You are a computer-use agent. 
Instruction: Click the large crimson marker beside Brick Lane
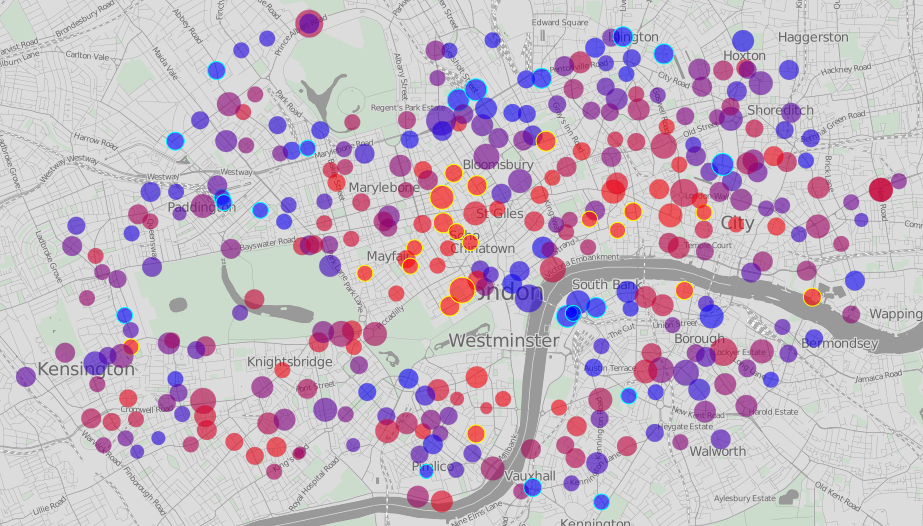pyautogui.click(x=880, y=190)
